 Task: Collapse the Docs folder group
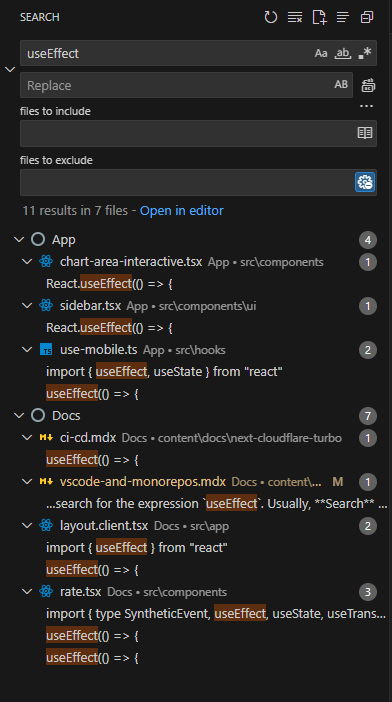(19, 415)
